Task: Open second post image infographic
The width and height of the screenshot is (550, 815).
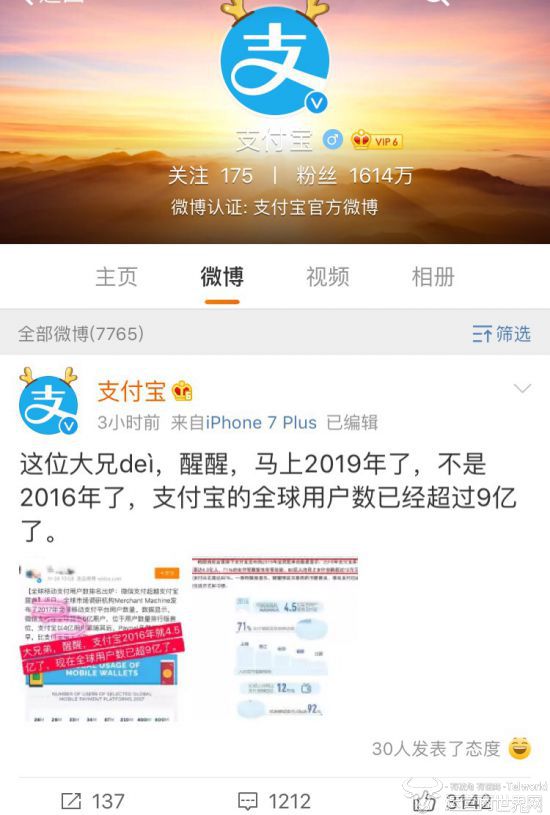Action: pos(274,638)
